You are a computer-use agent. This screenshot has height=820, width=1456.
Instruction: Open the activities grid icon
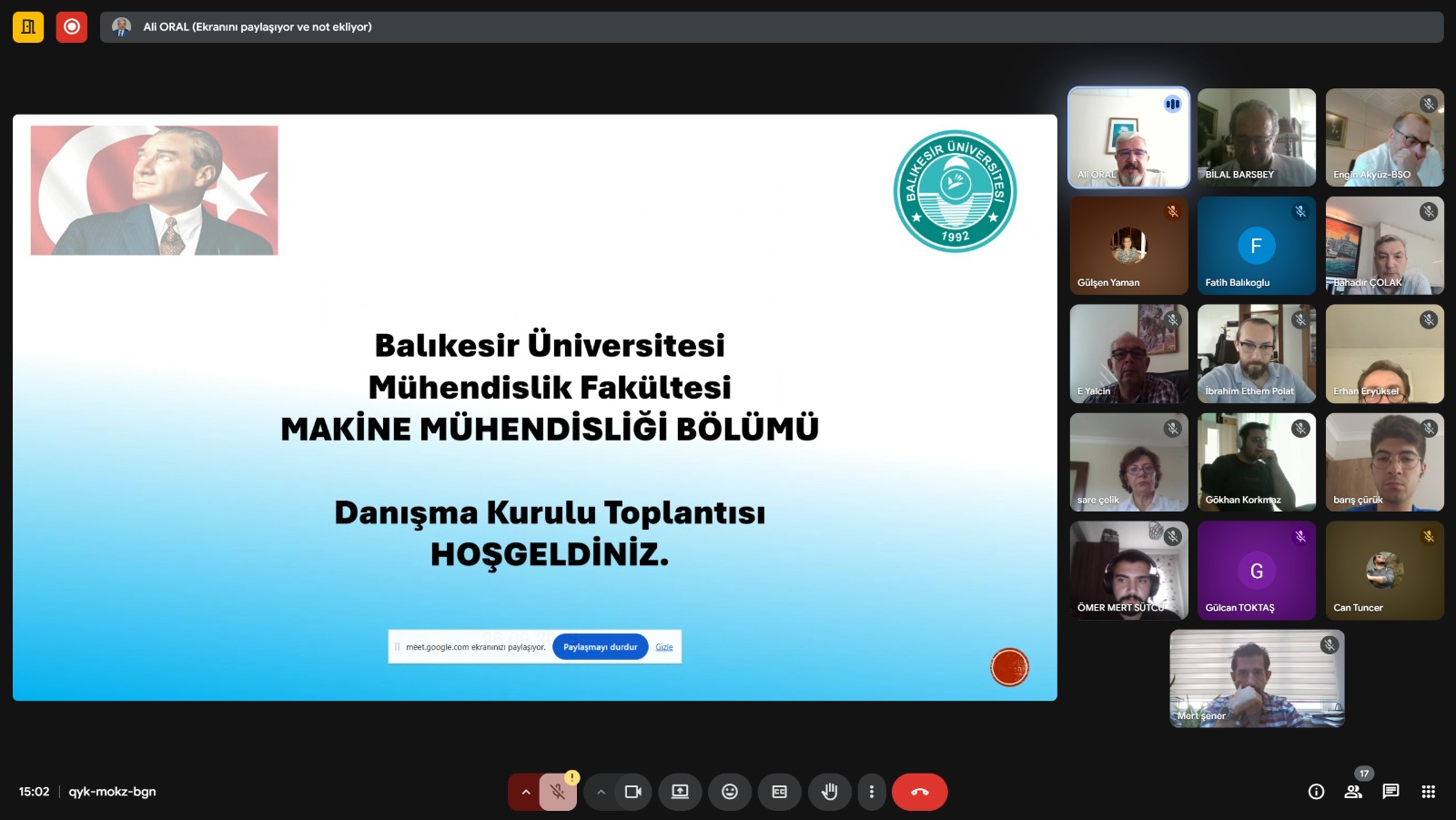click(1428, 792)
